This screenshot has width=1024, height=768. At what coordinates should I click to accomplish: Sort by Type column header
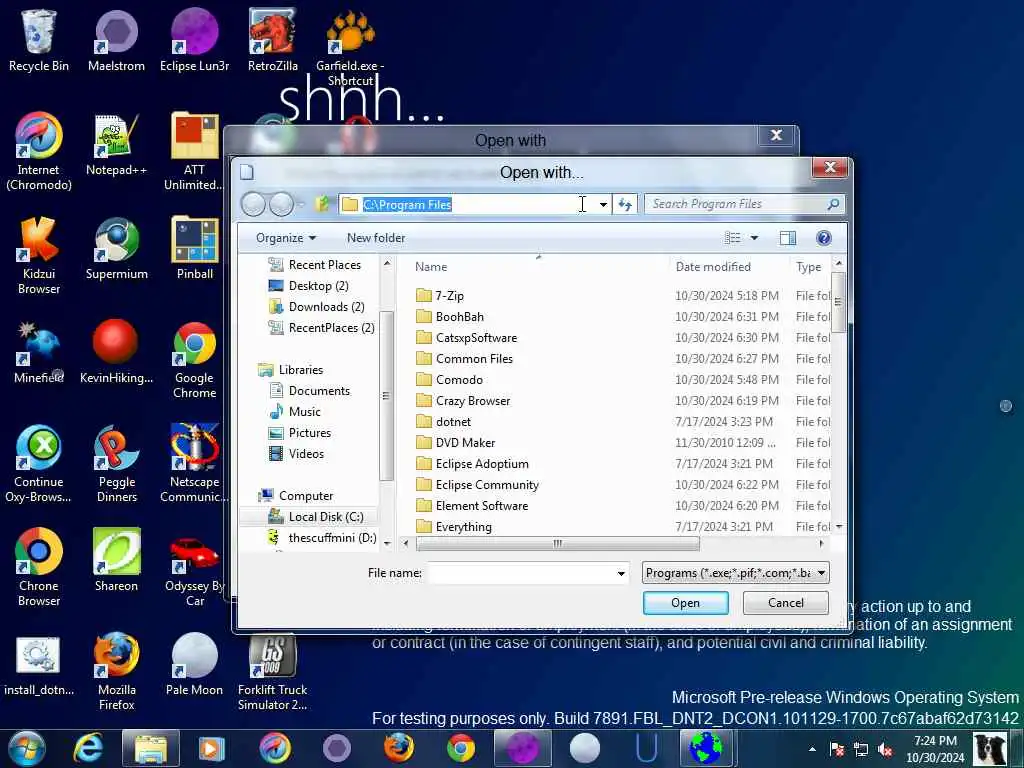[808, 266]
